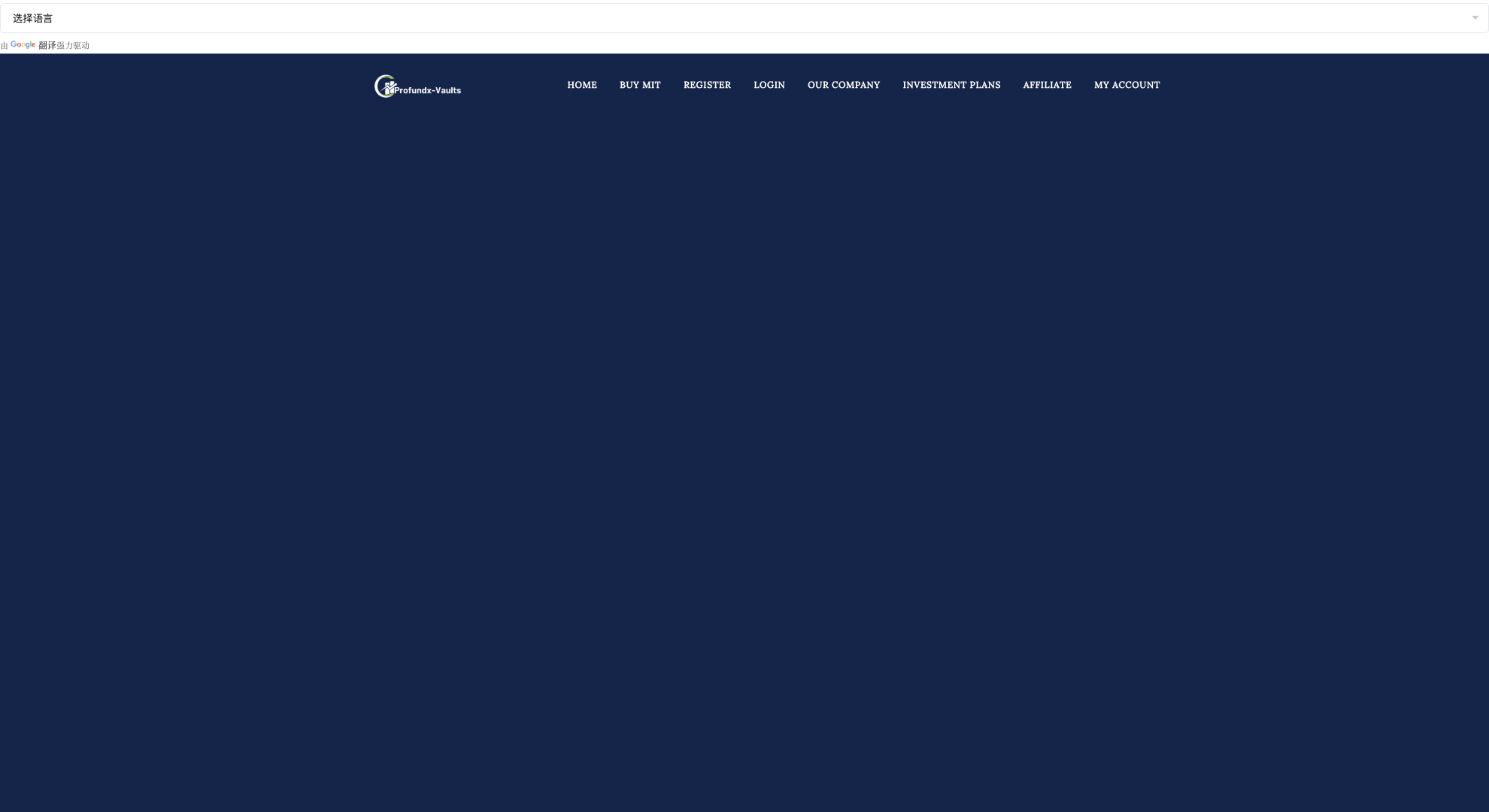View the INVESTMENT PLANS page
The height and width of the screenshot is (812, 1489).
[951, 85]
